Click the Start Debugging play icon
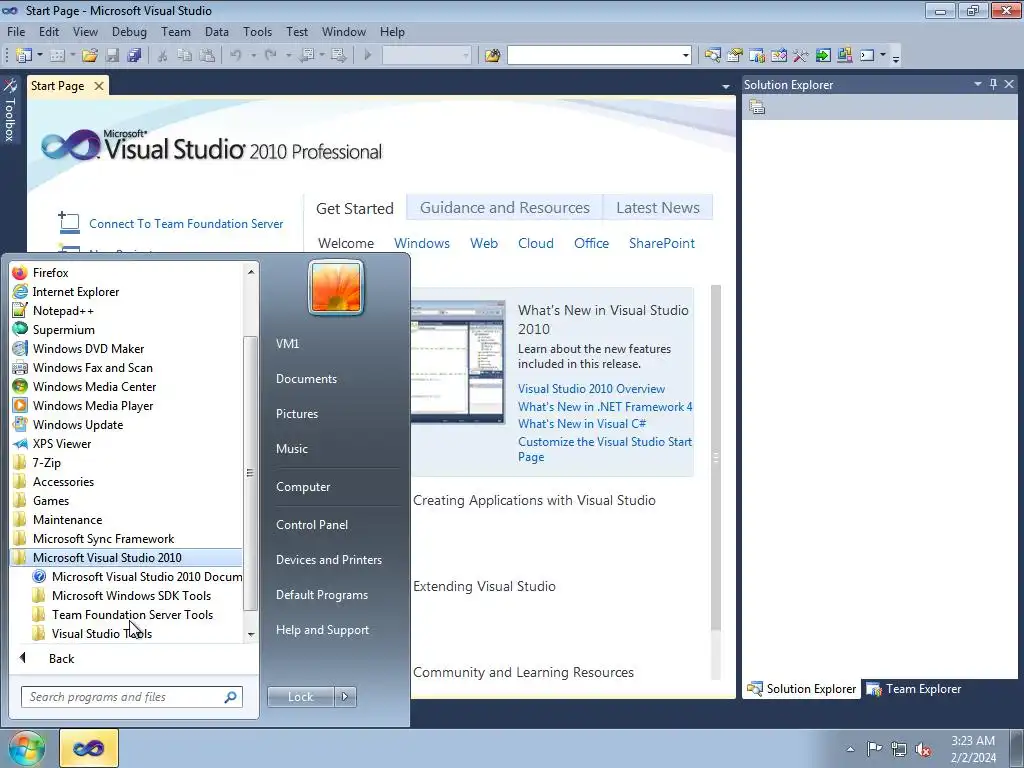This screenshot has height=768, width=1024. (368, 56)
